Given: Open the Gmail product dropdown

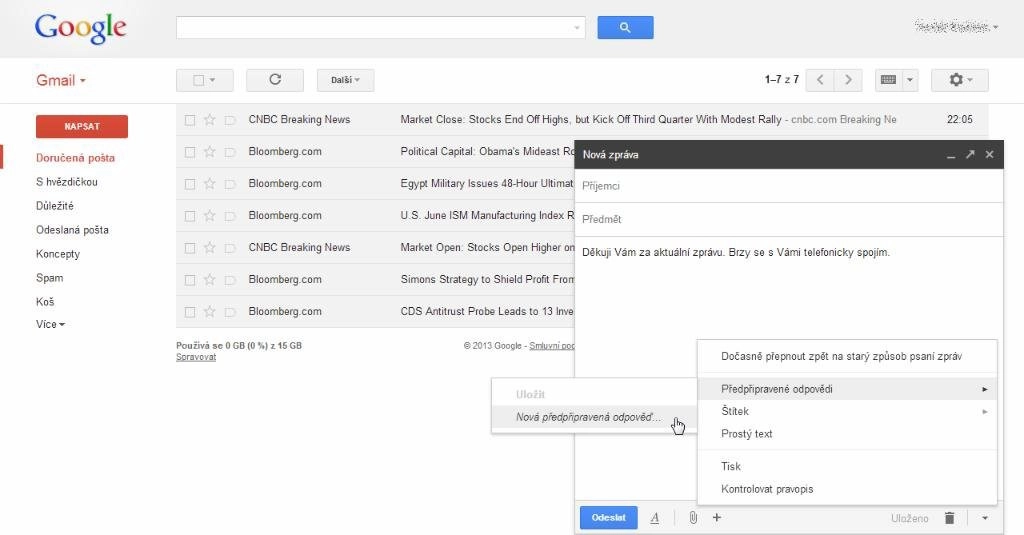Looking at the screenshot, I should 61,80.
